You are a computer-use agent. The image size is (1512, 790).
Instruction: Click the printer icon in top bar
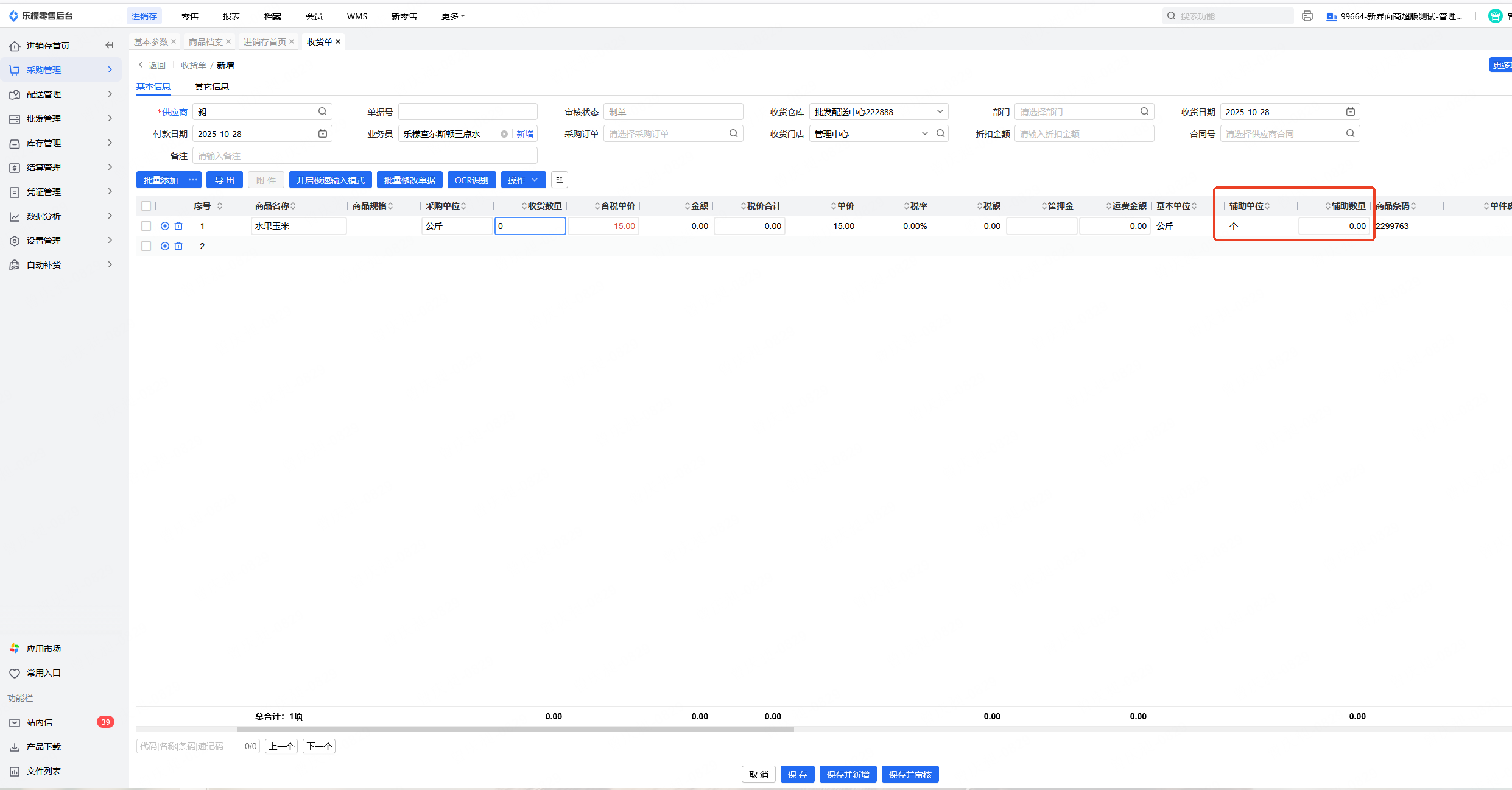1307,16
